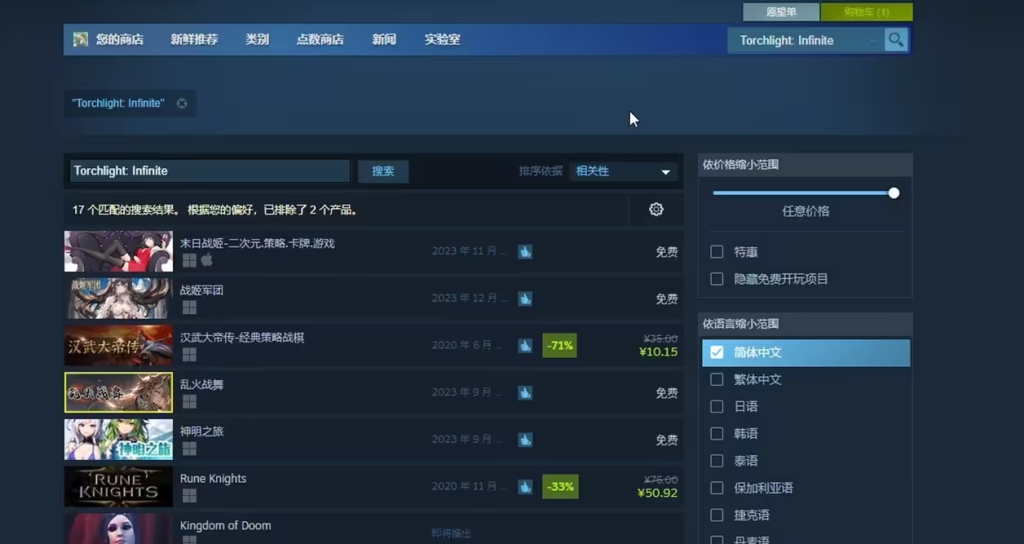Focus the results search term input field

click(x=210, y=171)
